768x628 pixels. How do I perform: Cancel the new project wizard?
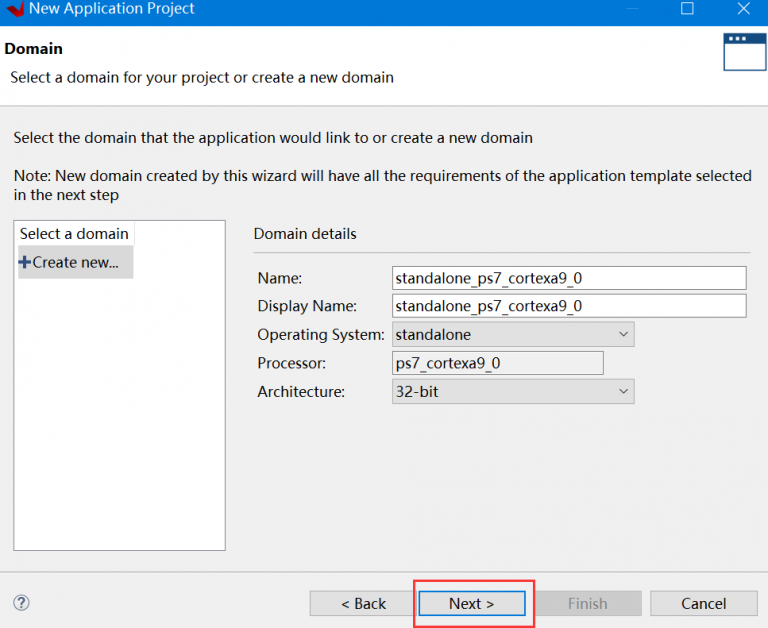[703, 603]
